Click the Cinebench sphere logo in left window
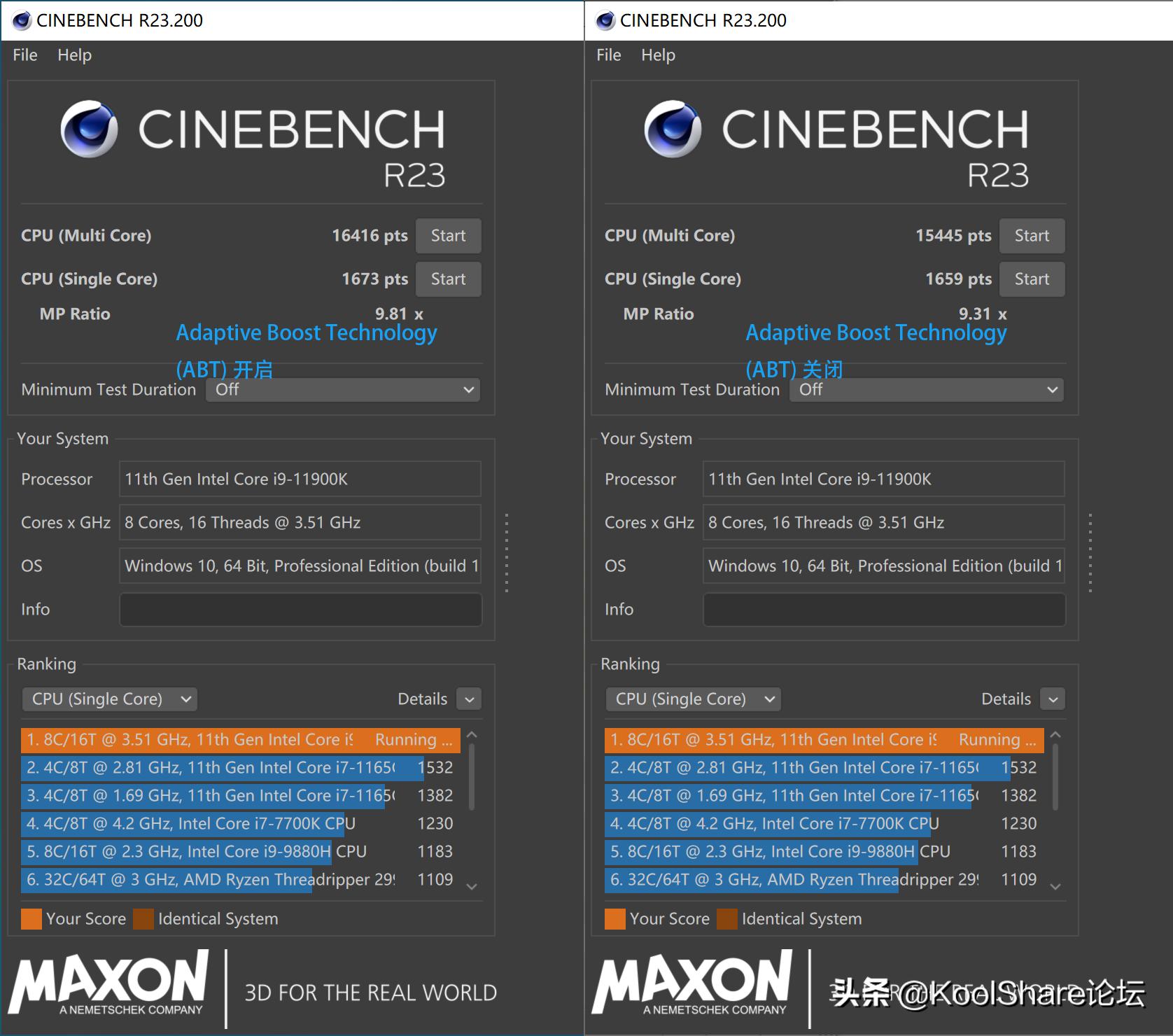Screen dimensions: 1173x1036 tap(89, 129)
